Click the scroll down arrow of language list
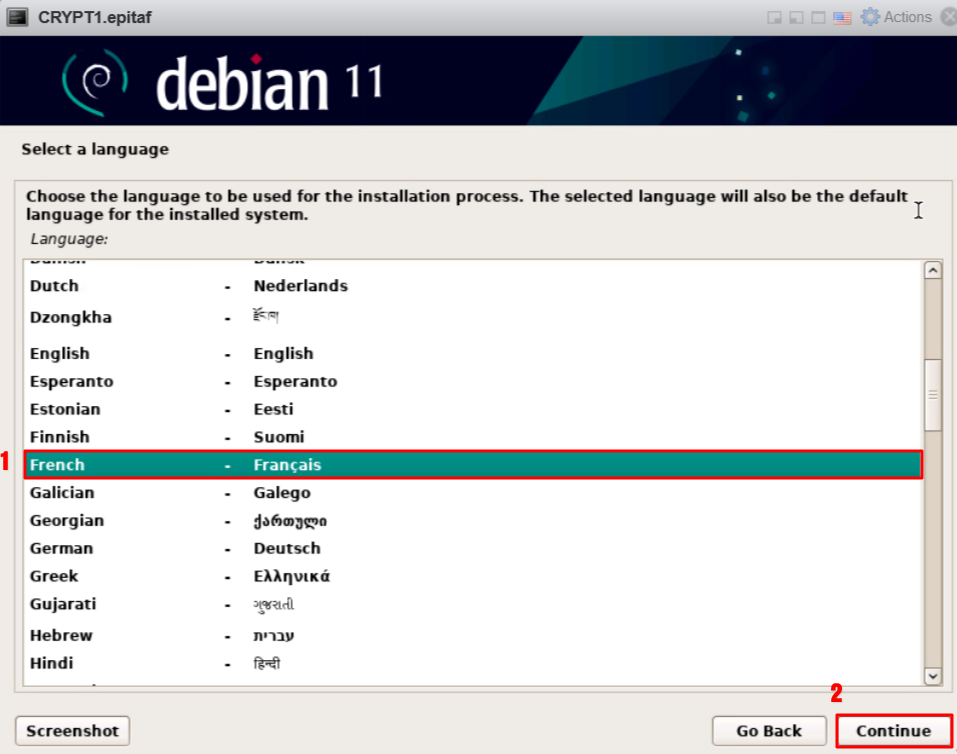Image resolution: width=957 pixels, height=754 pixels. click(932, 677)
